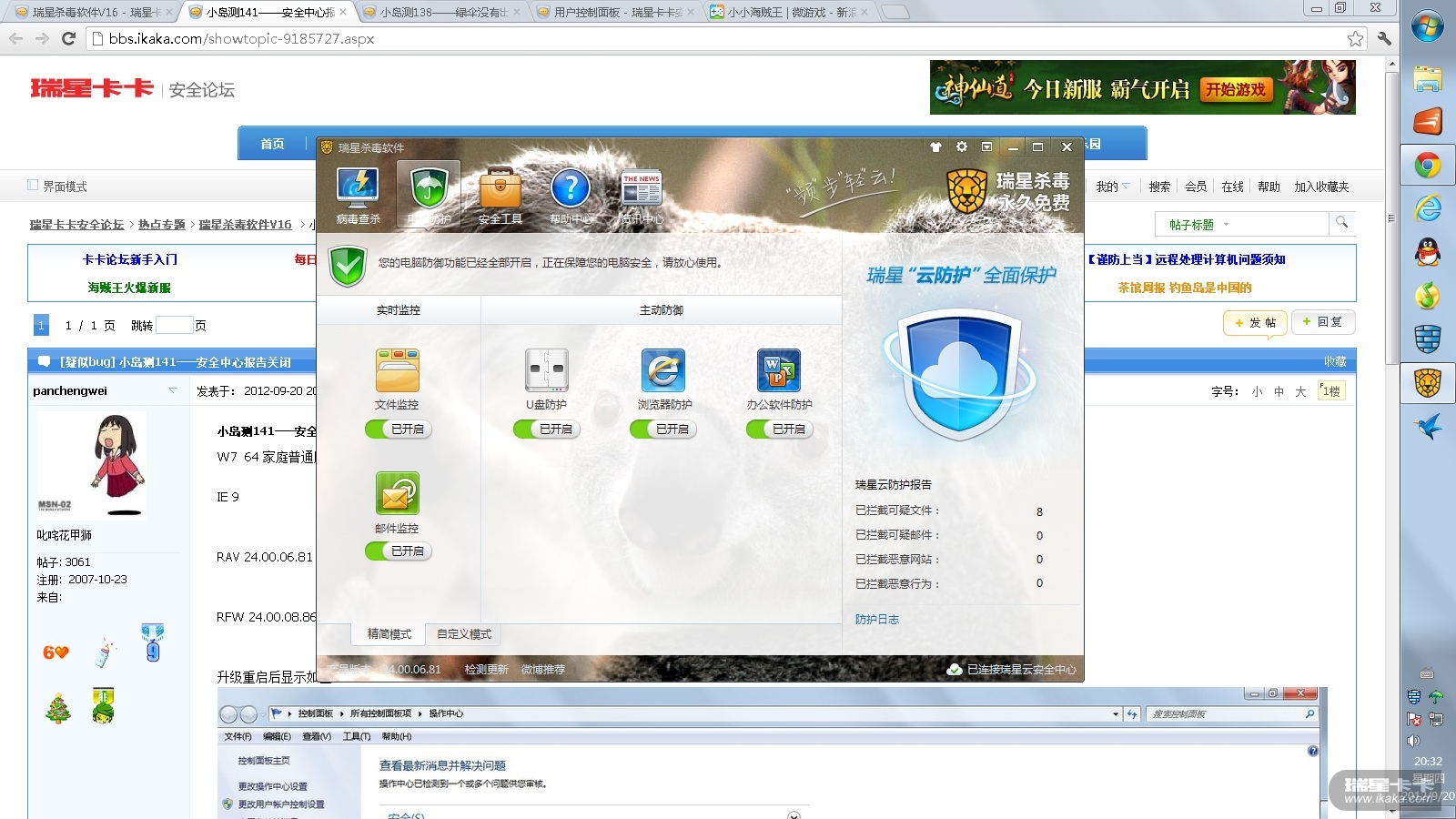Image resolution: width=1456 pixels, height=819 pixels.
Task: Click the U盘防护 USB protection icon
Action: (x=546, y=370)
